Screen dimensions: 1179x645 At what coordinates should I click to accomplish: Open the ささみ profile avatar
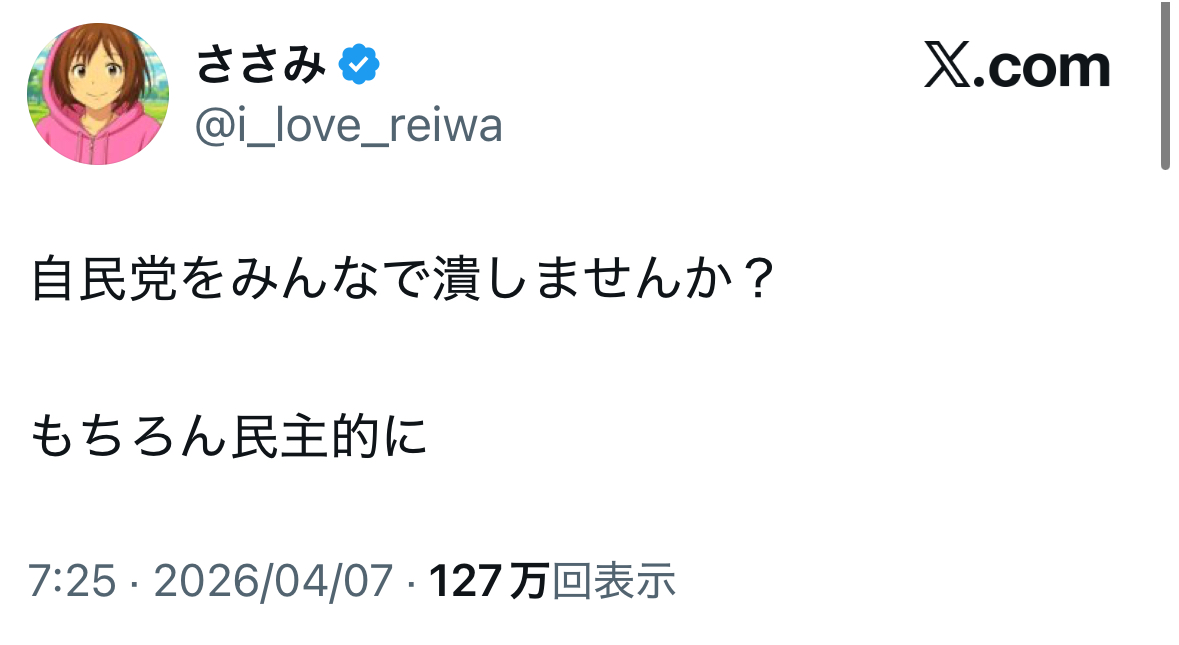click(x=98, y=95)
